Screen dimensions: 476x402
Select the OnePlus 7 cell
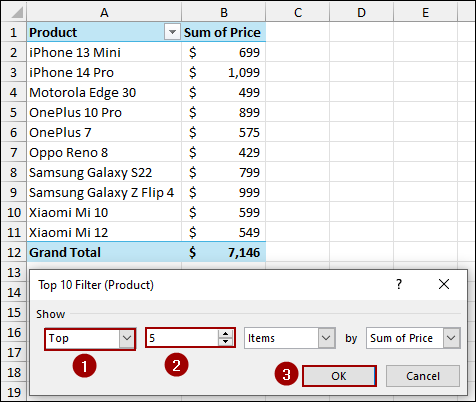coord(104,132)
